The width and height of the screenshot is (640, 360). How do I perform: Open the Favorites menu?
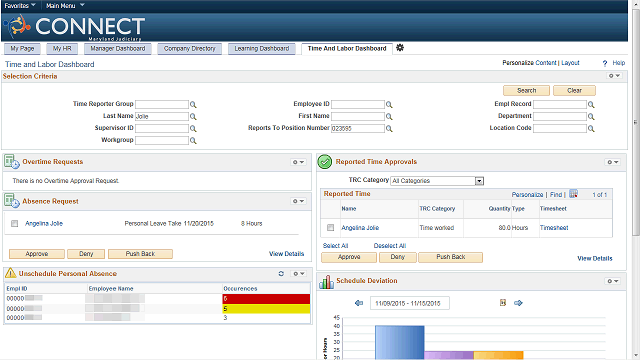coord(20,5)
